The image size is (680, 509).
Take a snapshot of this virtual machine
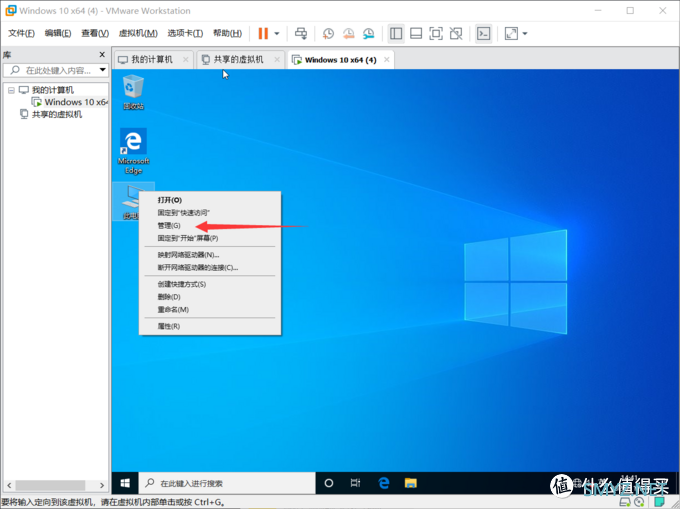pos(328,33)
